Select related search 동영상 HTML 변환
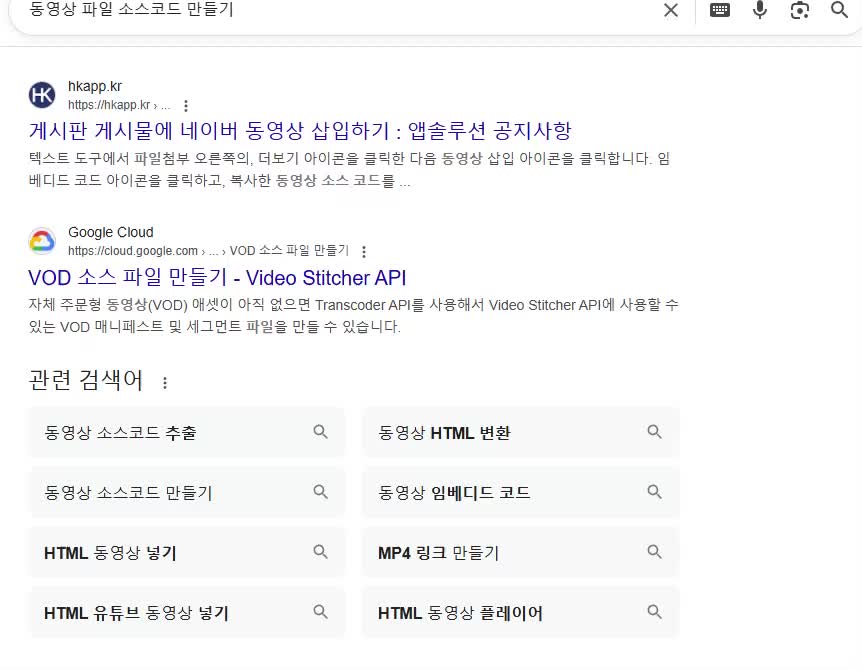This screenshot has width=862, height=670. point(520,432)
